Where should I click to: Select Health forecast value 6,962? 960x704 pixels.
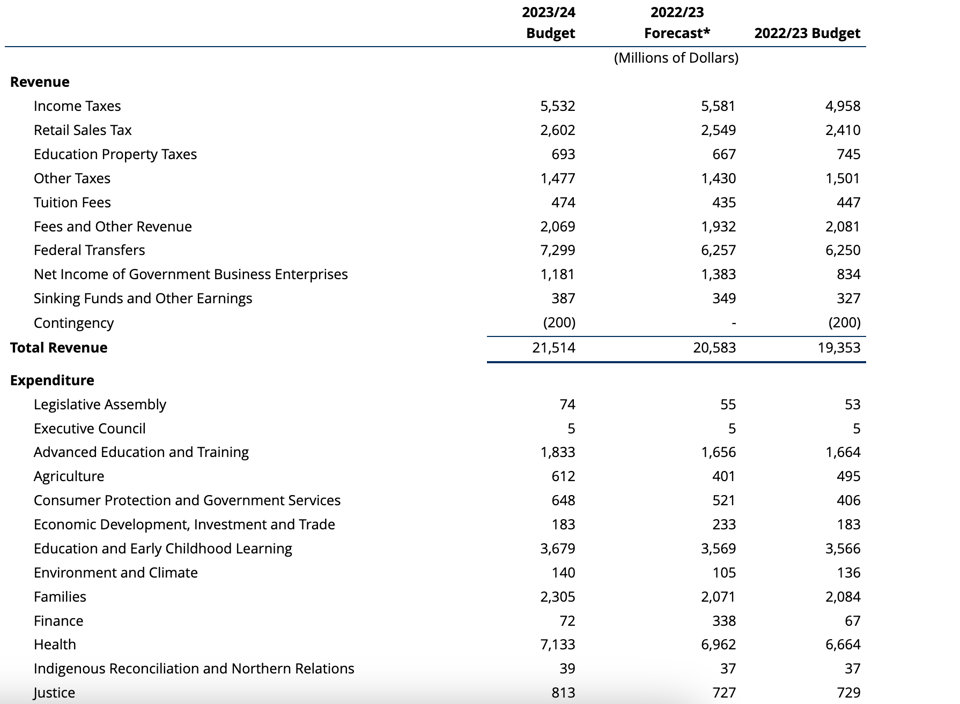718,645
